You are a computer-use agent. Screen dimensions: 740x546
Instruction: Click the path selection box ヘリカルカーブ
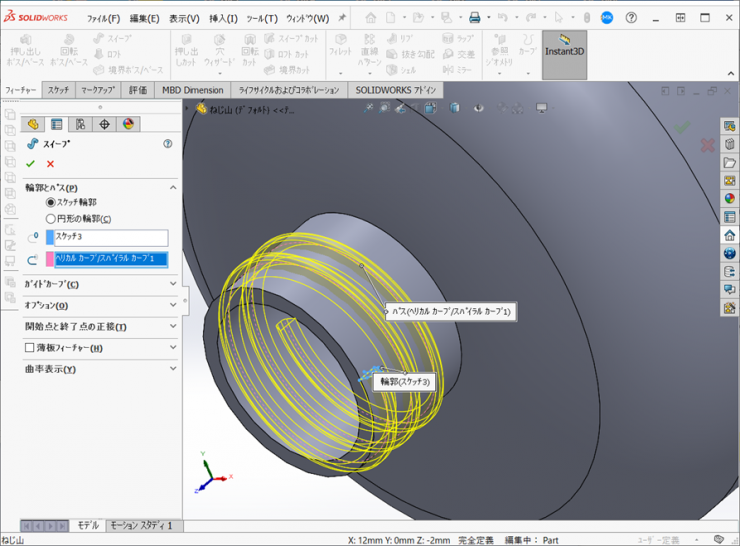pos(111,259)
